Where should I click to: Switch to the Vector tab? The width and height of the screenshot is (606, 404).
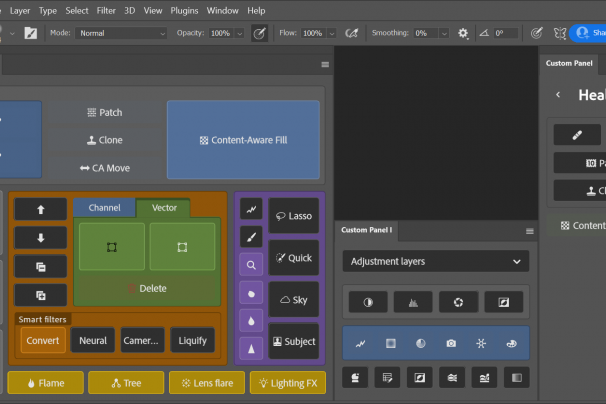(x=164, y=208)
